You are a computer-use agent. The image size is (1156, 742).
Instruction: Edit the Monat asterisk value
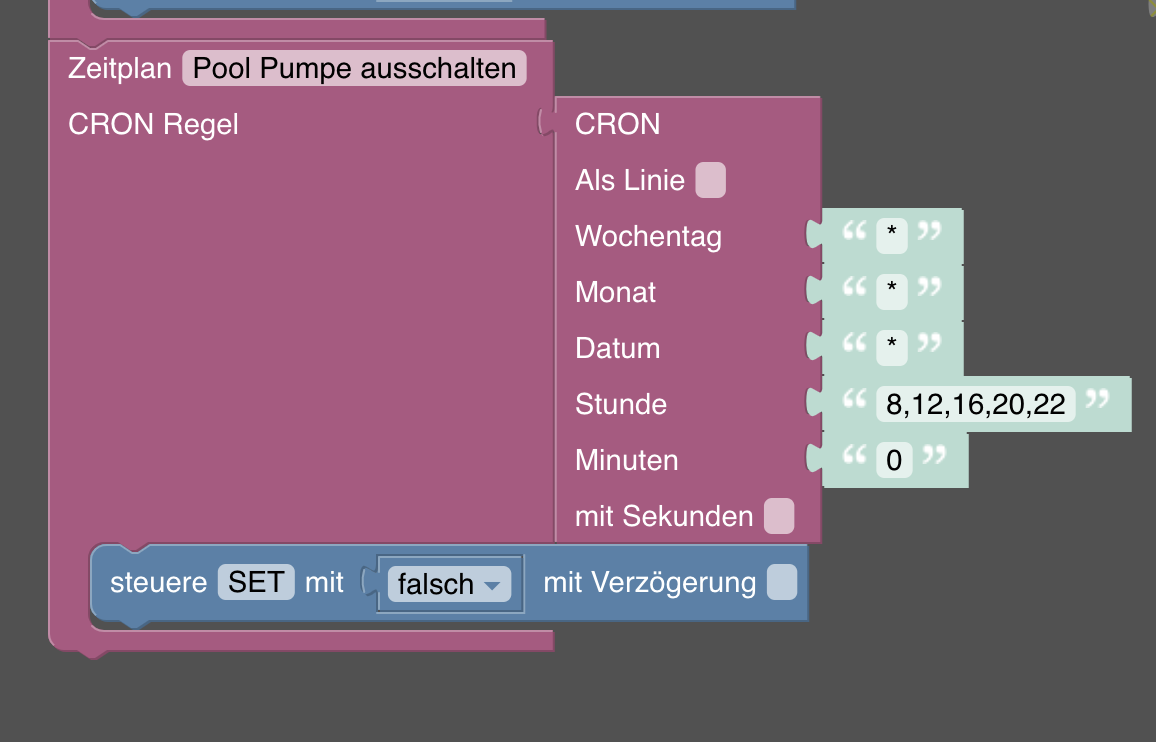coord(891,293)
